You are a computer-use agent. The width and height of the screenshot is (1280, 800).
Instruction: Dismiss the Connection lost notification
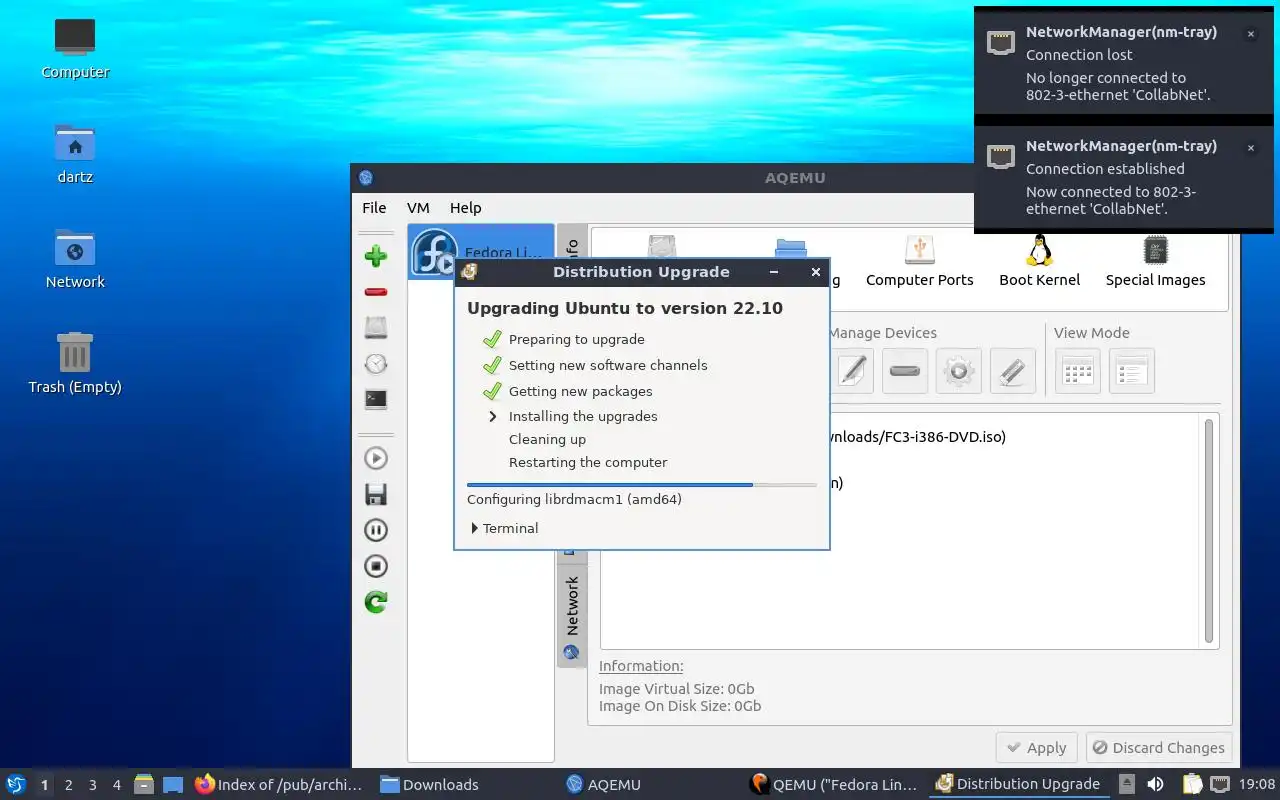point(1250,34)
